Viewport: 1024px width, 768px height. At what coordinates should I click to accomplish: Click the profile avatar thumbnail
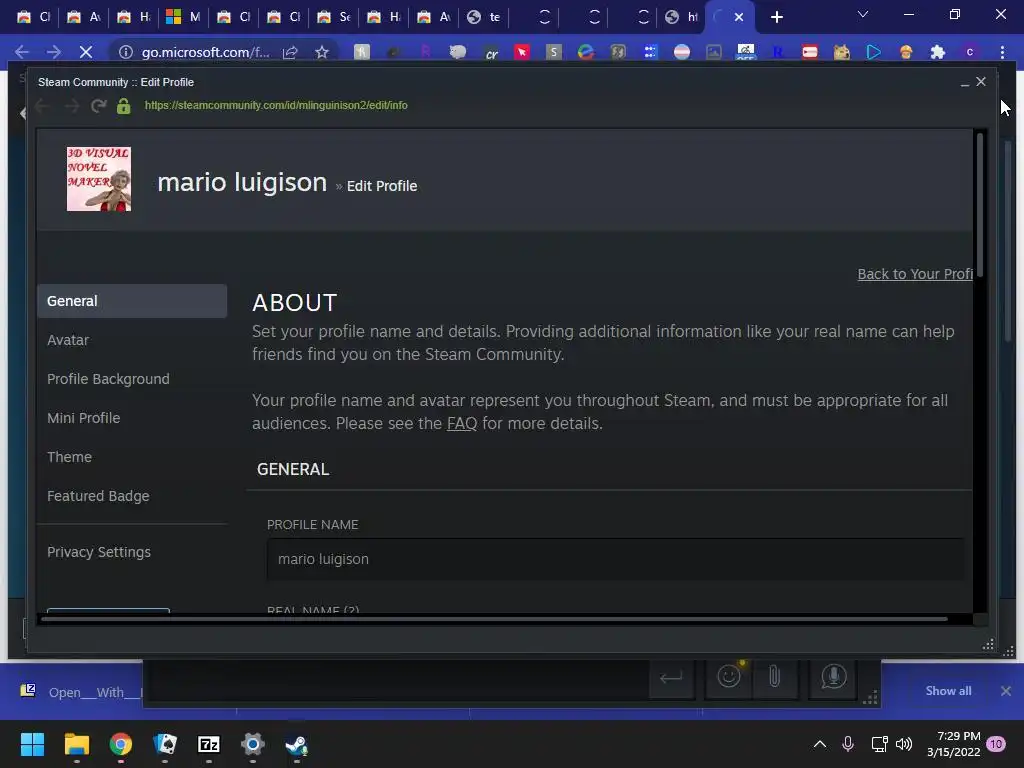[99, 179]
